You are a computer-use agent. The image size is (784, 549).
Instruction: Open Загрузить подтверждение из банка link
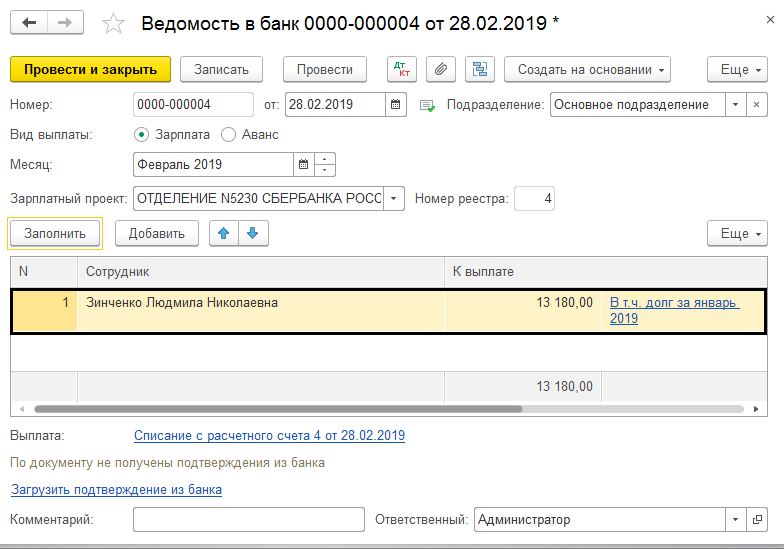pyautogui.click(x=116, y=490)
